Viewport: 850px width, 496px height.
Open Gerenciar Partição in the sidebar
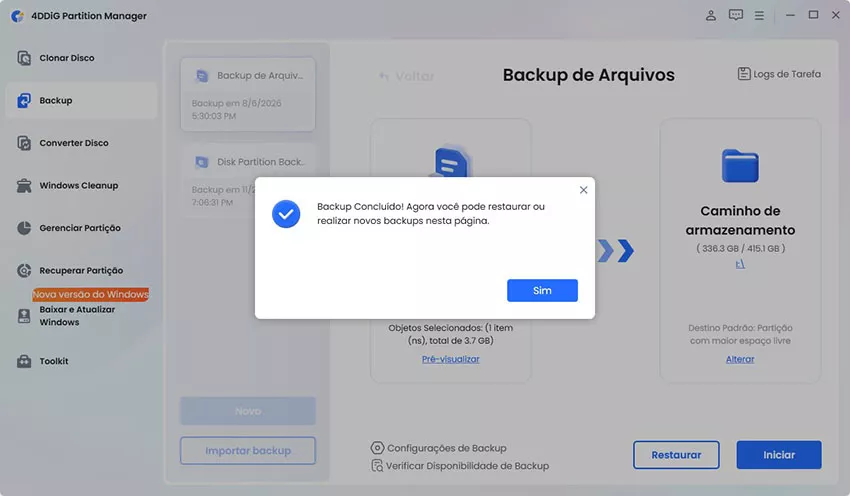(x=81, y=228)
